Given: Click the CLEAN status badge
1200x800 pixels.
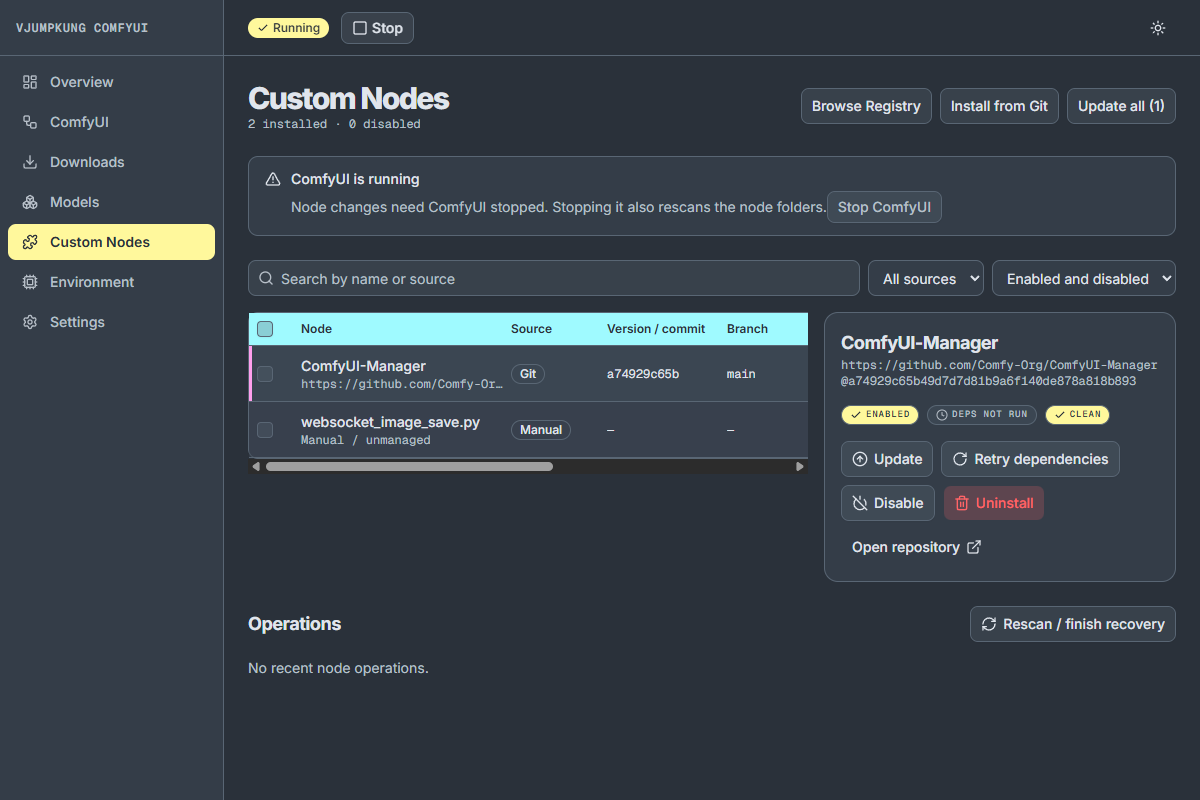Looking at the screenshot, I should click(x=1077, y=414).
